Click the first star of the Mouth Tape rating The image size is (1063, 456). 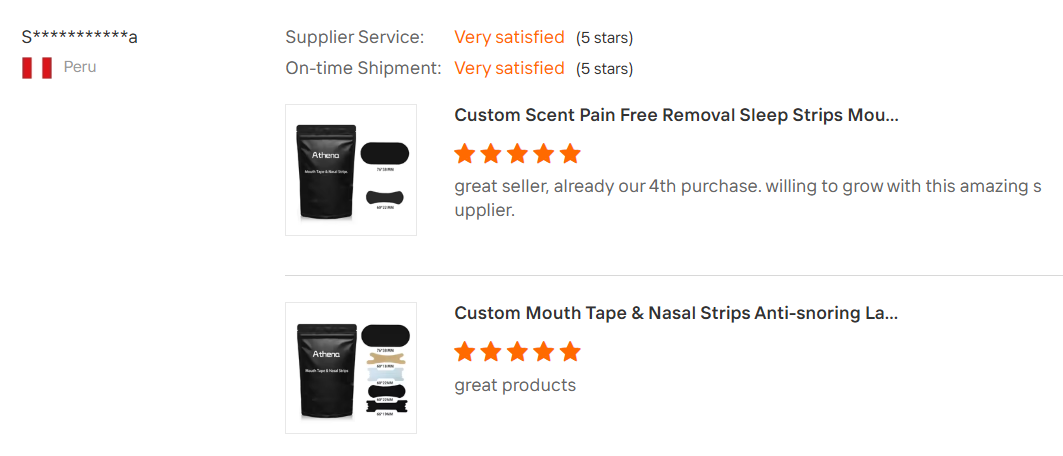coord(464,352)
